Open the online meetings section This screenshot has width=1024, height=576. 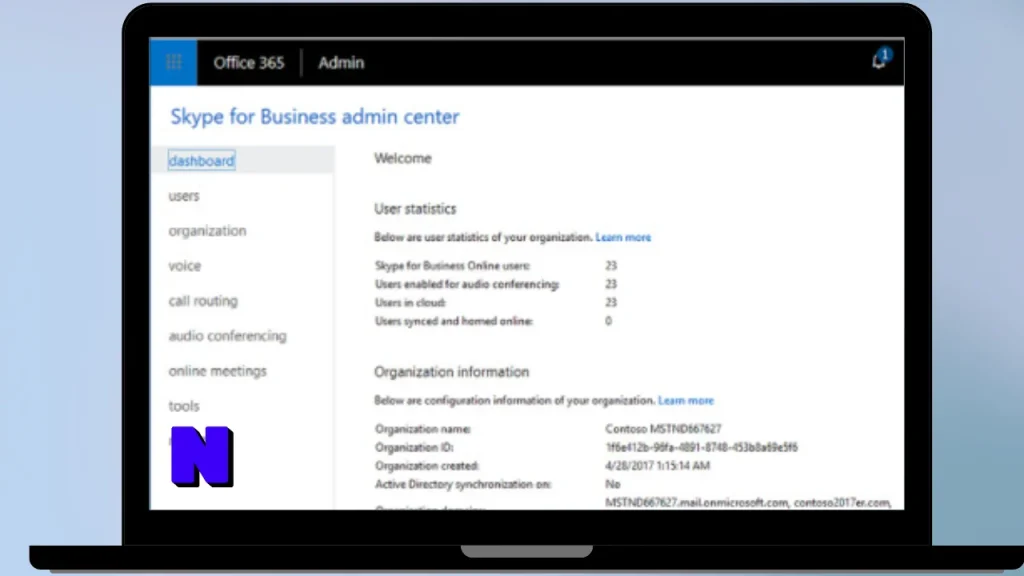point(217,371)
